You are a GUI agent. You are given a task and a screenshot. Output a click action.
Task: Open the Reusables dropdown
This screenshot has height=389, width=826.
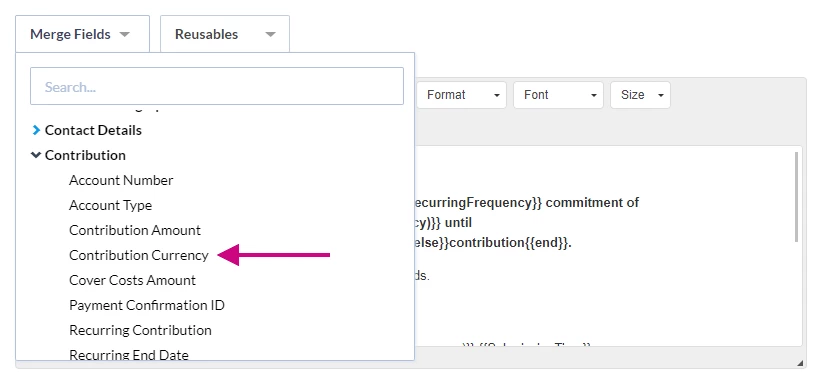225,34
